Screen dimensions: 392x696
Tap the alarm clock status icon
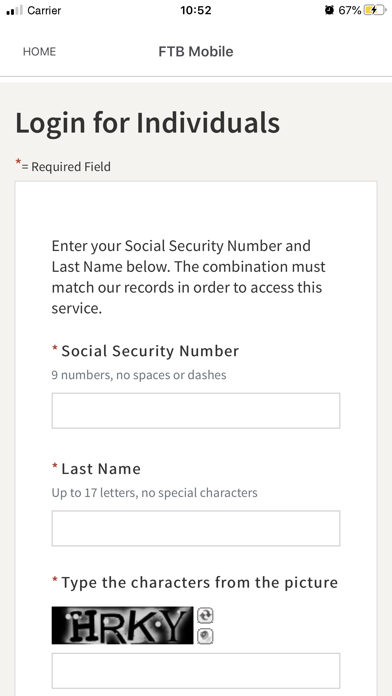click(329, 10)
